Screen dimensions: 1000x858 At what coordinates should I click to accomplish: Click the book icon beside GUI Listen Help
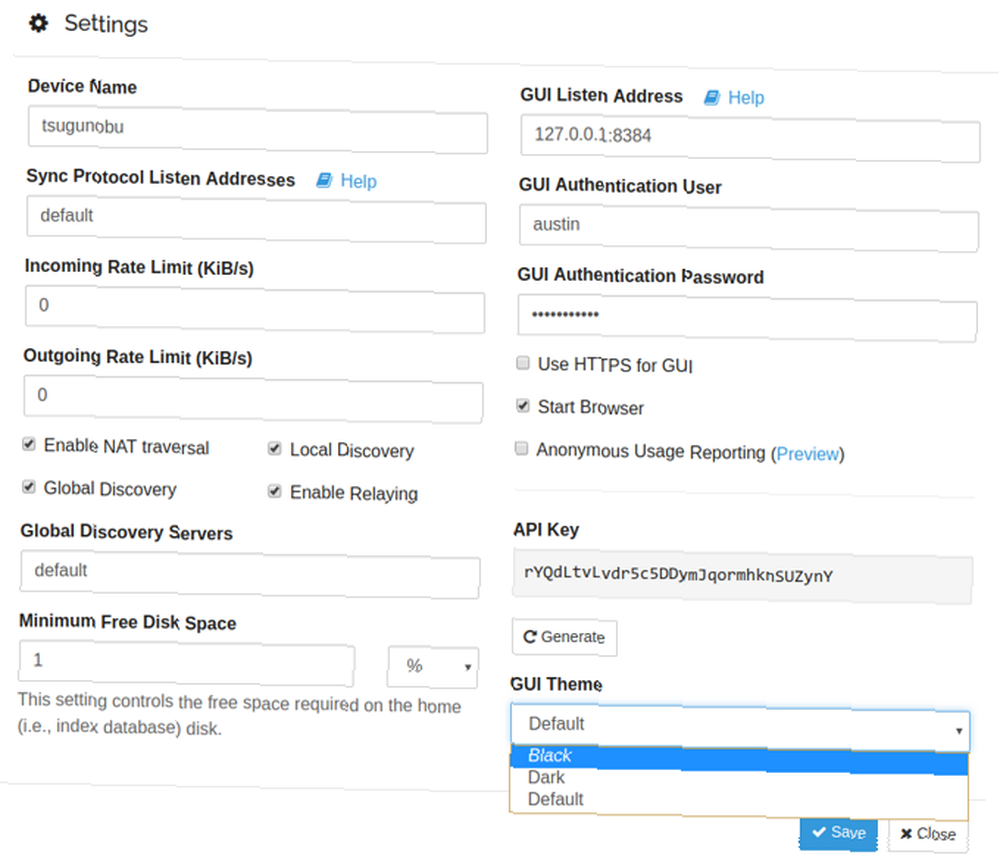tap(712, 98)
